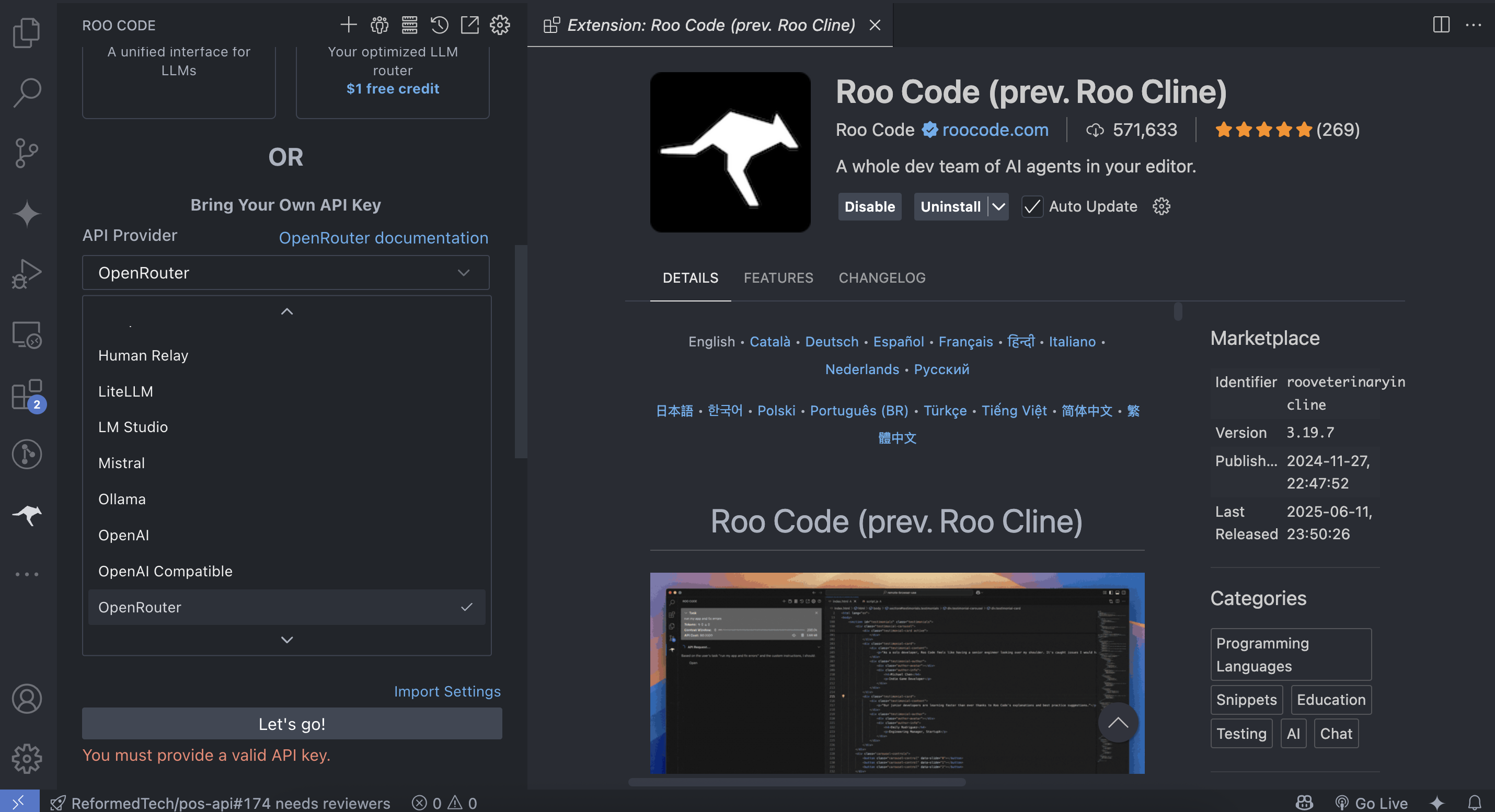Start a new Roo Code task with plus icon
Image resolution: width=1495 pixels, height=812 pixels.
click(348, 25)
